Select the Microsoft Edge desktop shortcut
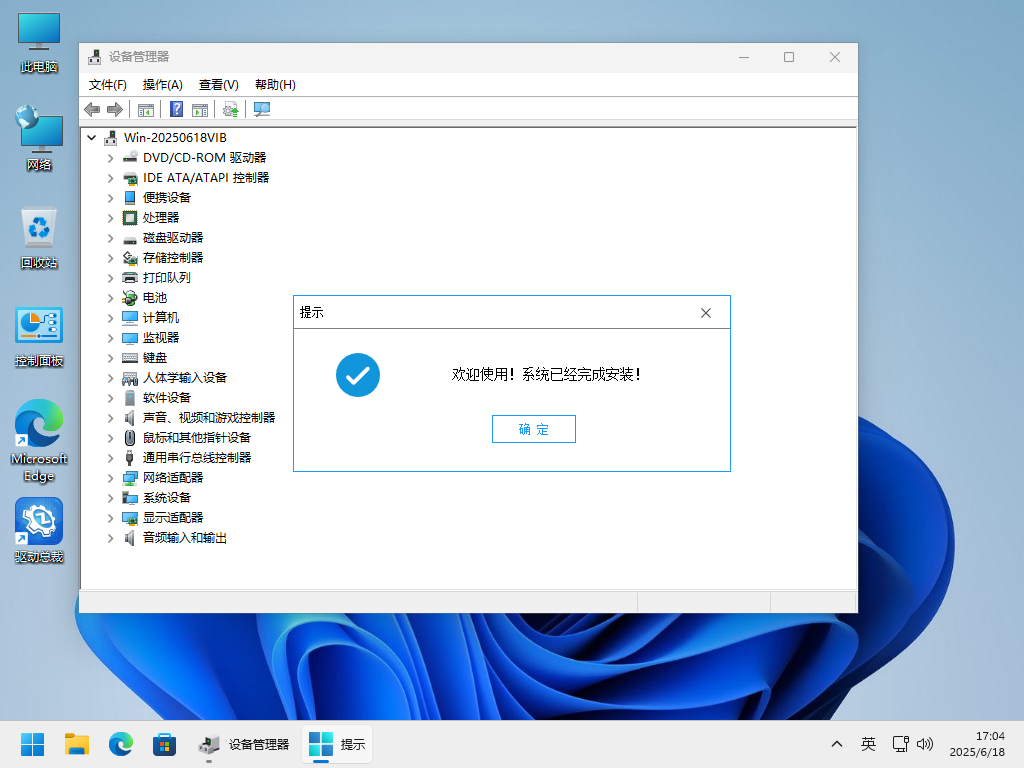Screen dimensions: 1024x768 click(39, 441)
